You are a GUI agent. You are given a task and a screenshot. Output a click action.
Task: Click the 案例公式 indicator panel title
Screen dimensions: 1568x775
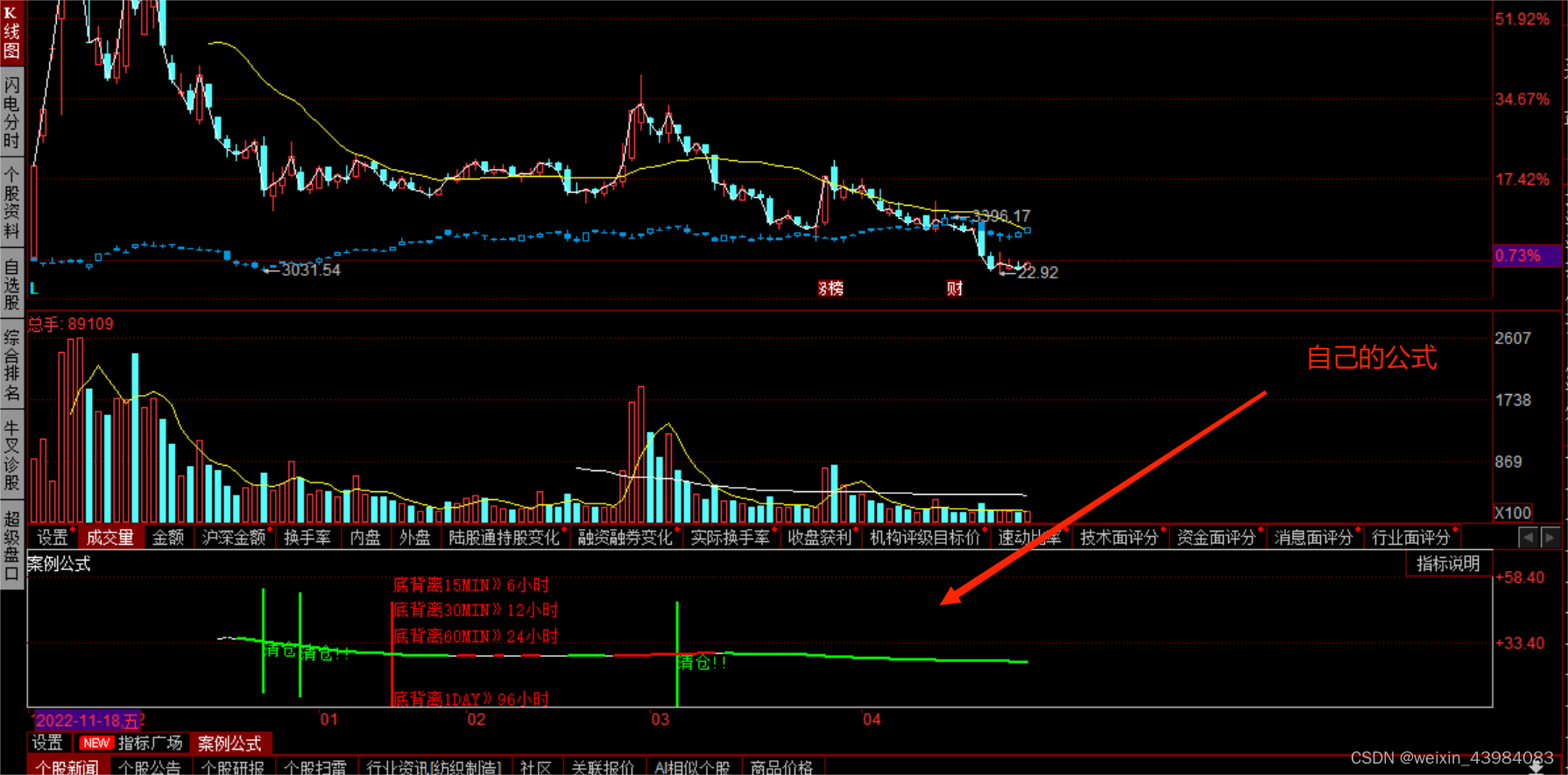point(59,564)
